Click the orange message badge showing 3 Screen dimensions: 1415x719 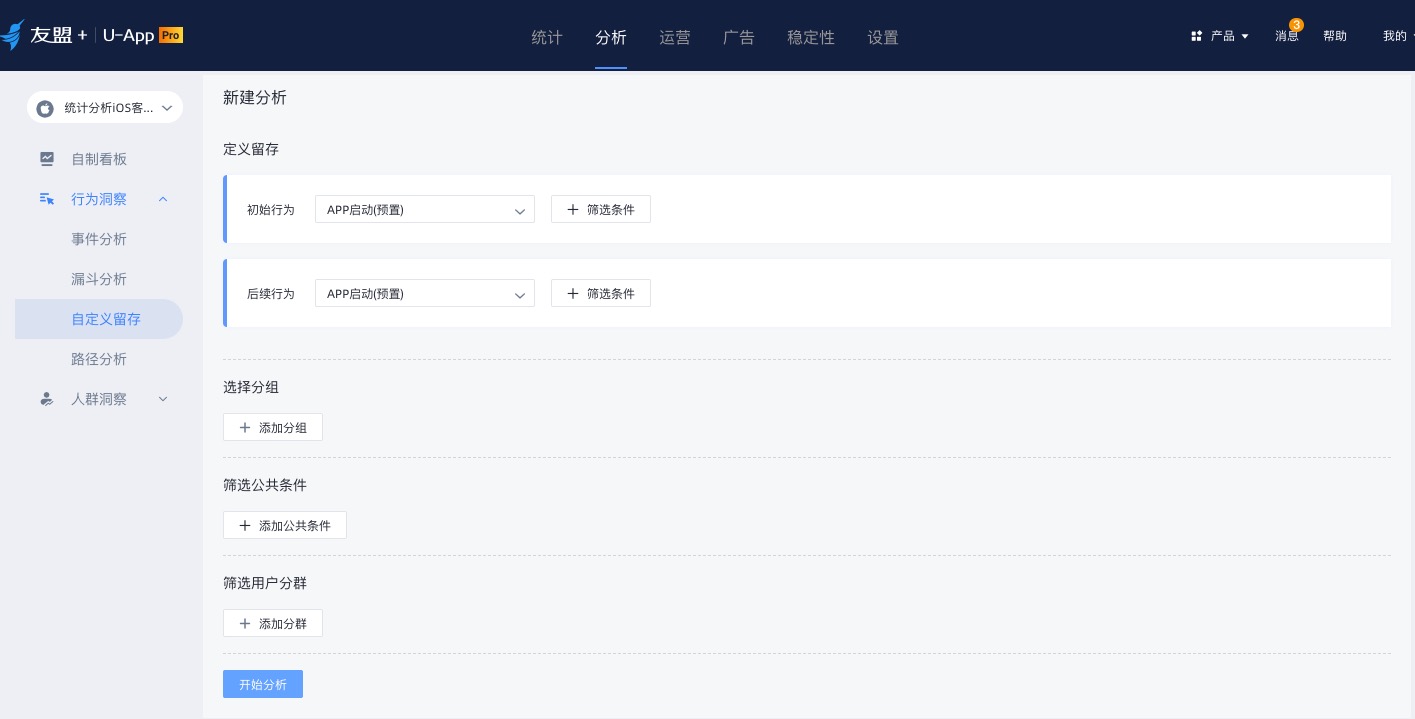point(1296,25)
